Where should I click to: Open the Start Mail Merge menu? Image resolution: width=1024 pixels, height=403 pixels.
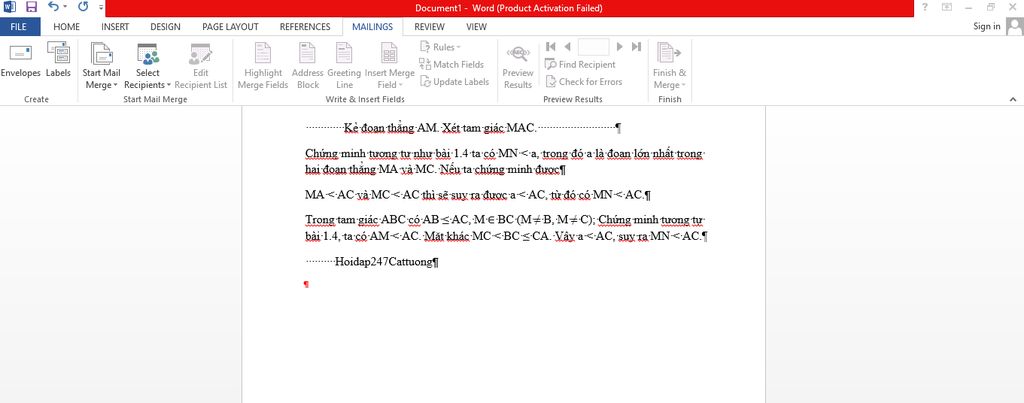(x=101, y=65)
